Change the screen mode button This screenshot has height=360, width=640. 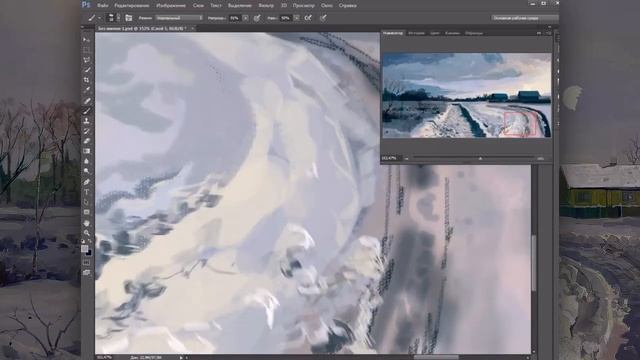point(87,272)
